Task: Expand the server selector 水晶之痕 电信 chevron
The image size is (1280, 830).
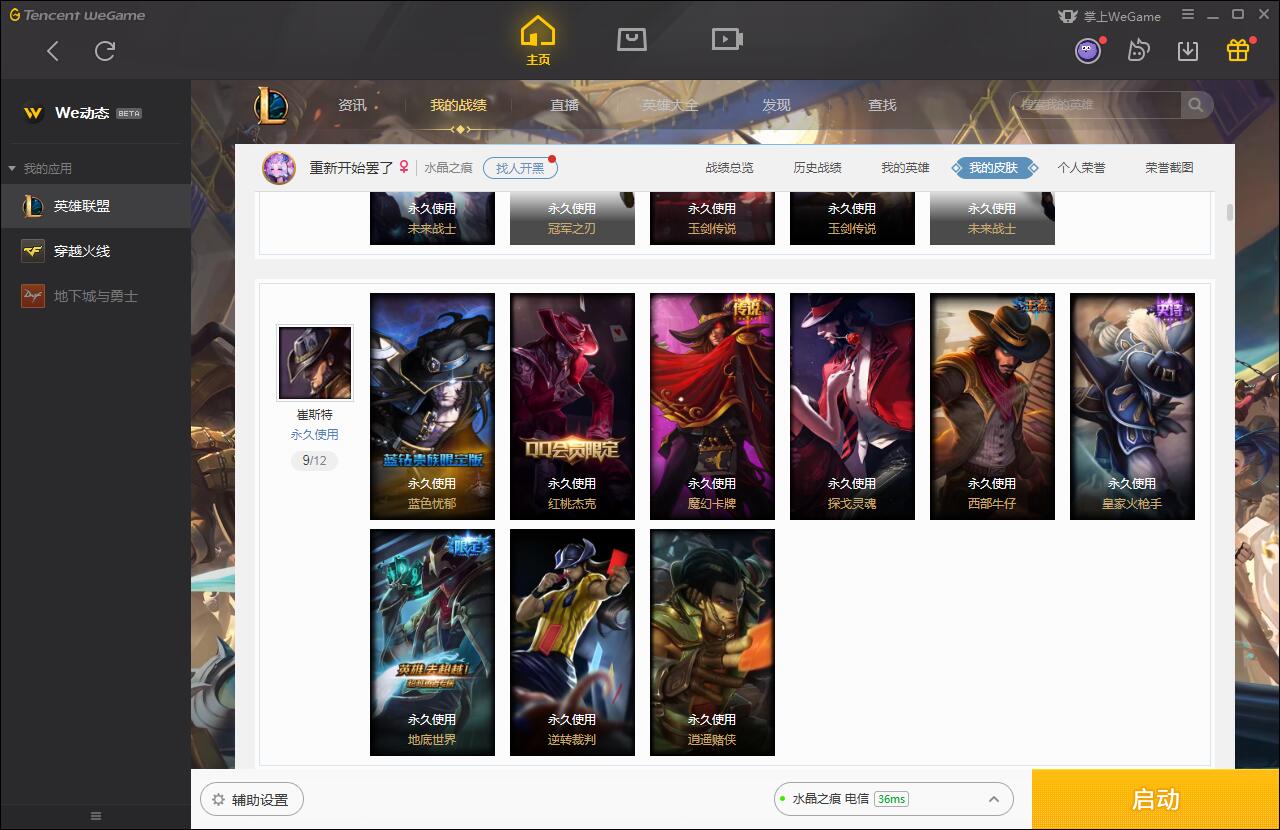Action: [994, 799]
